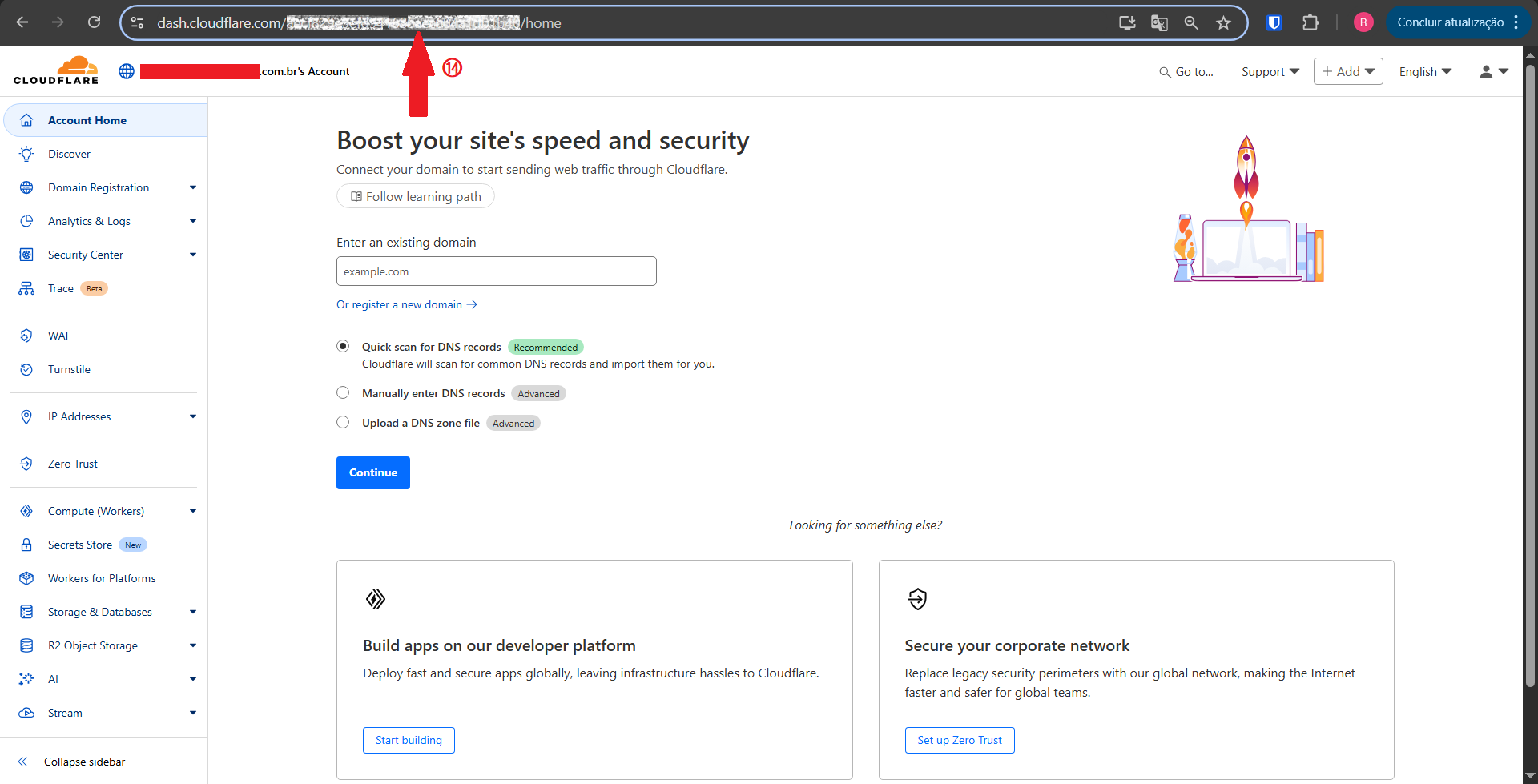Viewport: 1538px width, 784px height.
Task: Click the Continue button
Action: click(373, 472)
